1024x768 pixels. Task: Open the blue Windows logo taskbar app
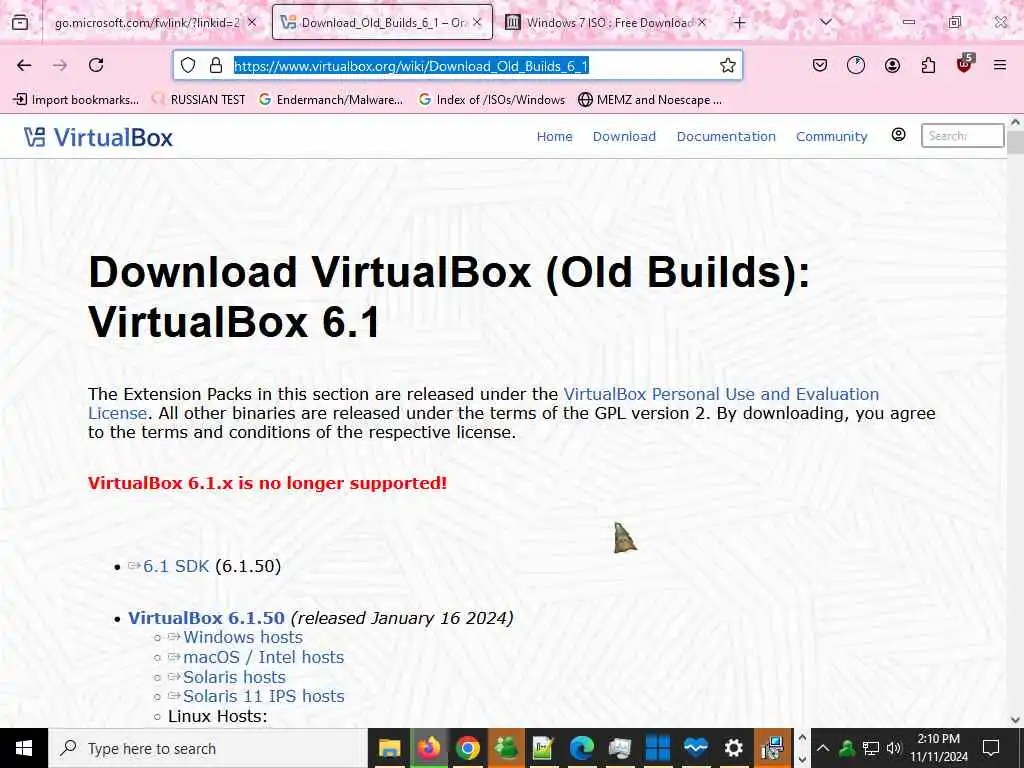658,748
